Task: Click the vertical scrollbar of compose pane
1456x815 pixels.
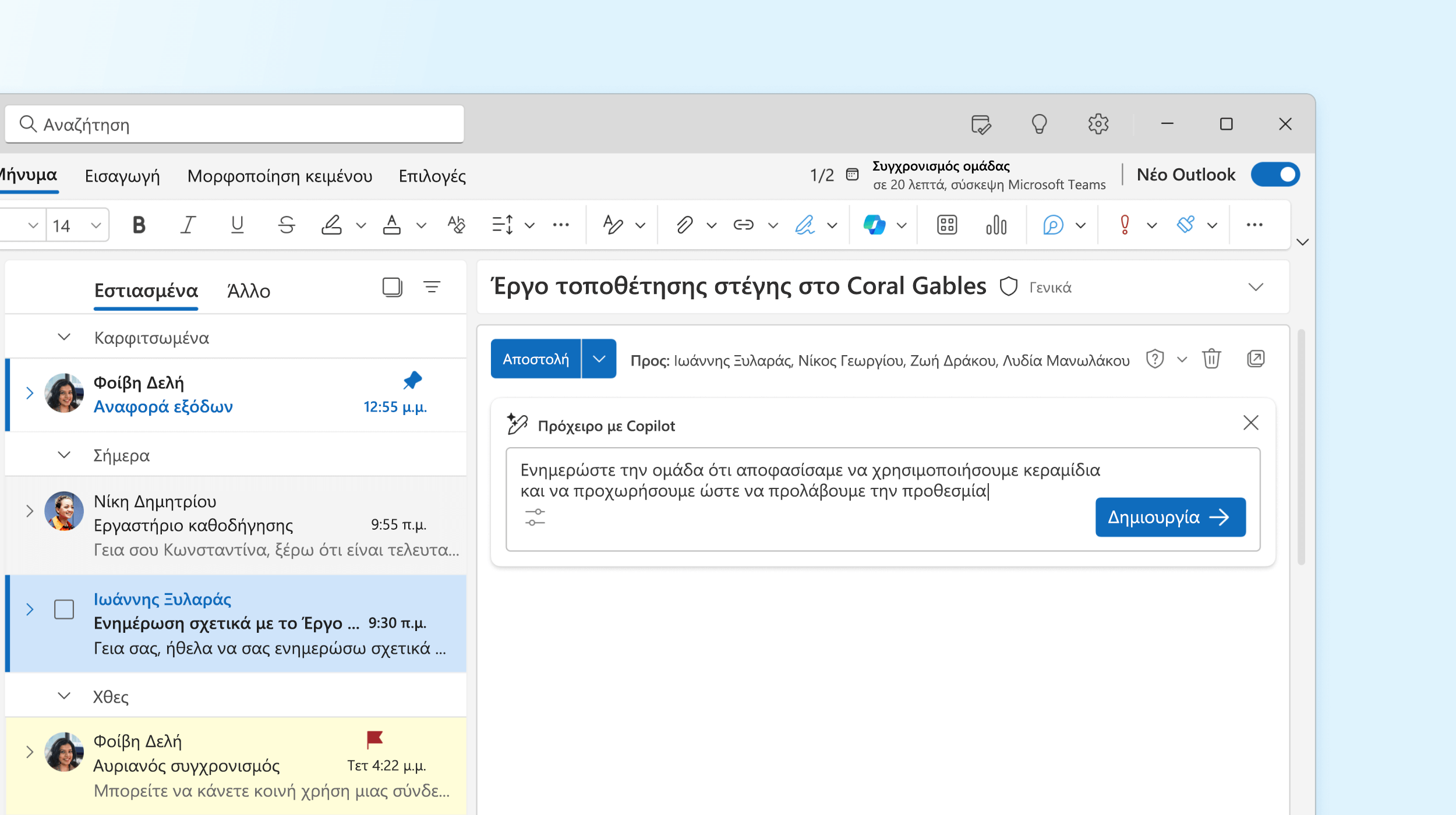Action: click(x=1301, y=447)
